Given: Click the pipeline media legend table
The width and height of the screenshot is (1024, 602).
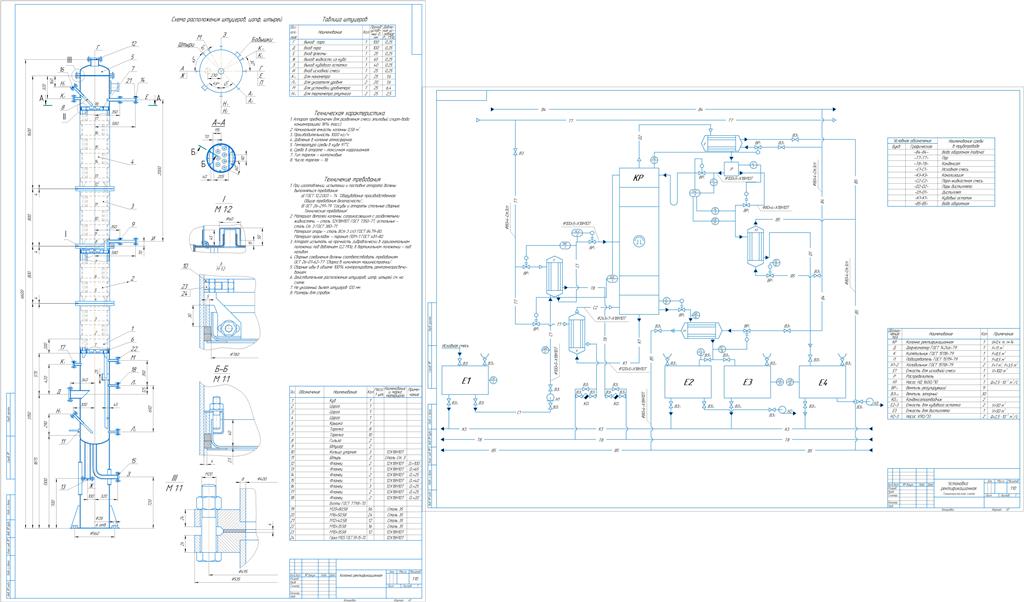Looking at the screenshot, I should [x=941, y=172].
